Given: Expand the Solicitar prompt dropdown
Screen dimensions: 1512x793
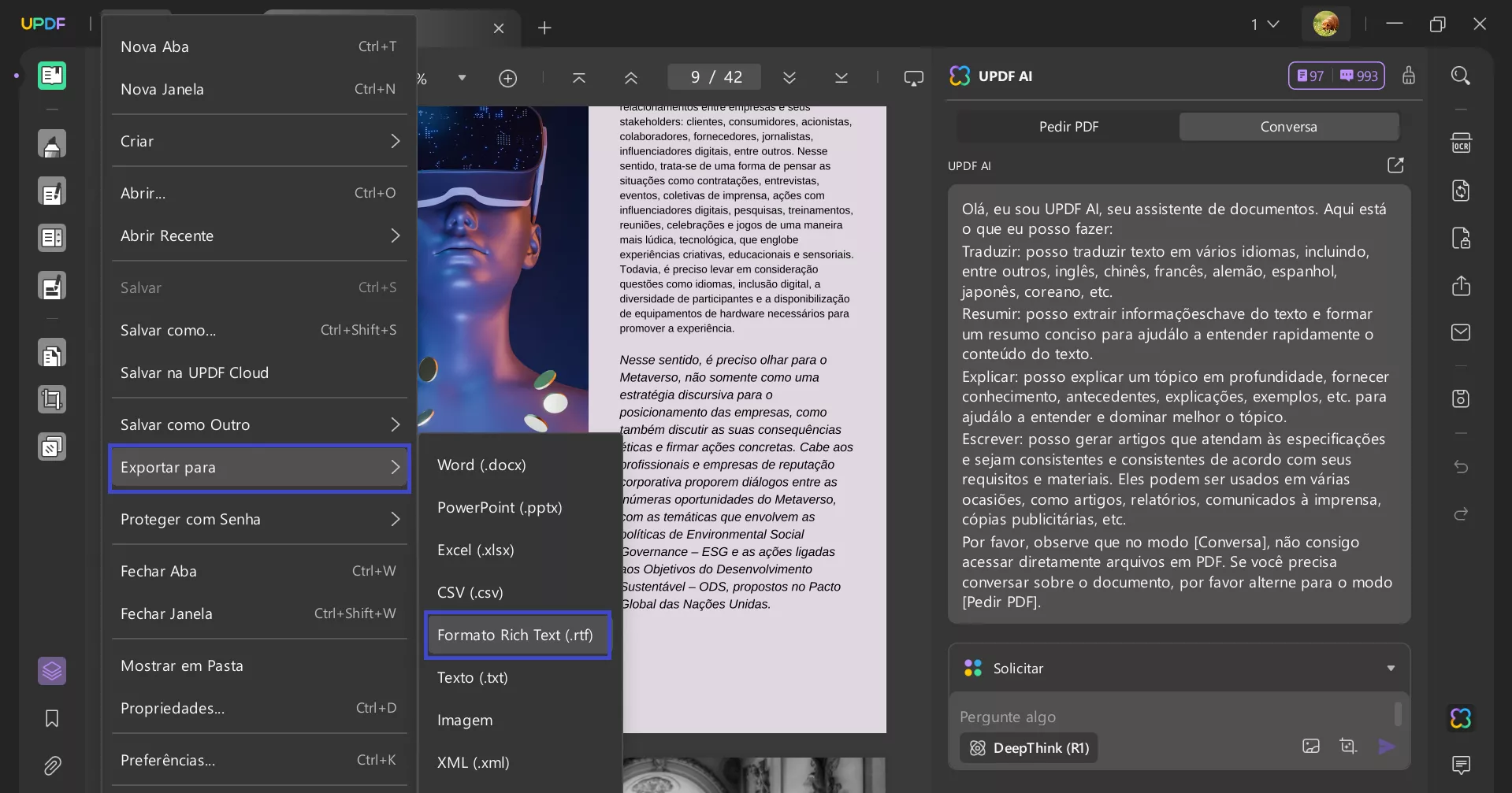Looking at the screenshot, I should [x=1390, y=668].
